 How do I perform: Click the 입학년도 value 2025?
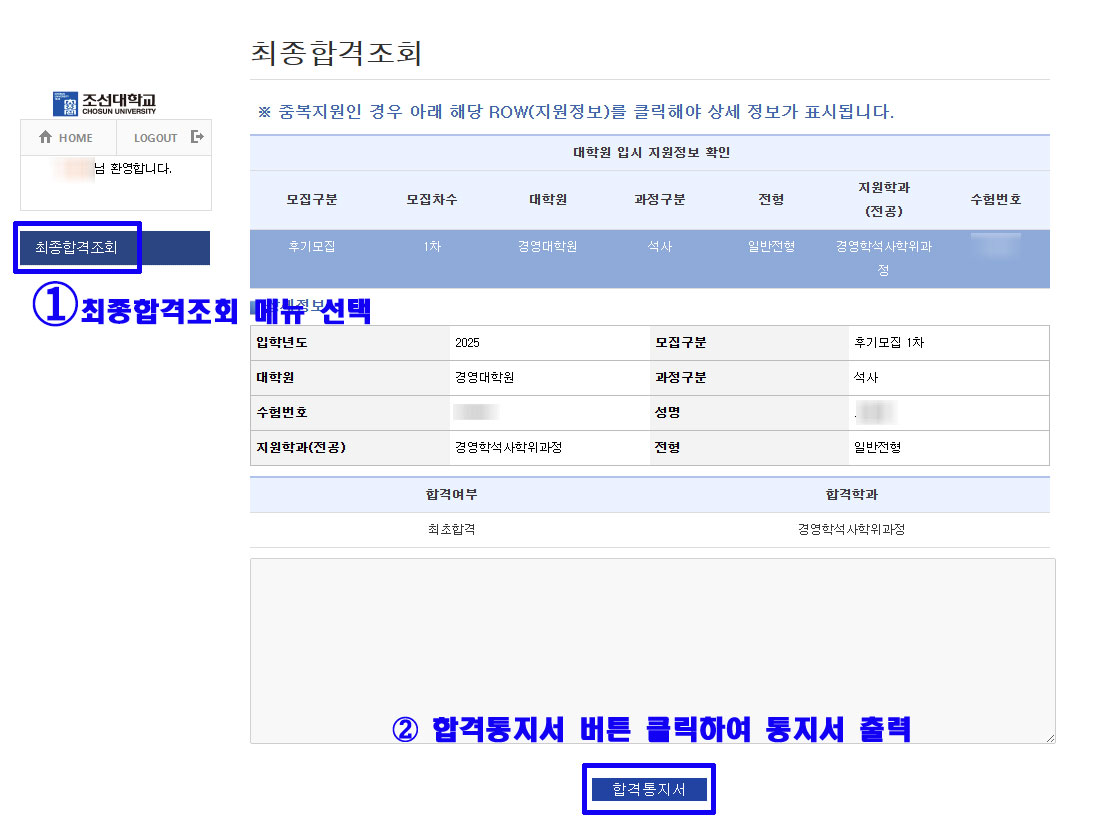[467, 343]
